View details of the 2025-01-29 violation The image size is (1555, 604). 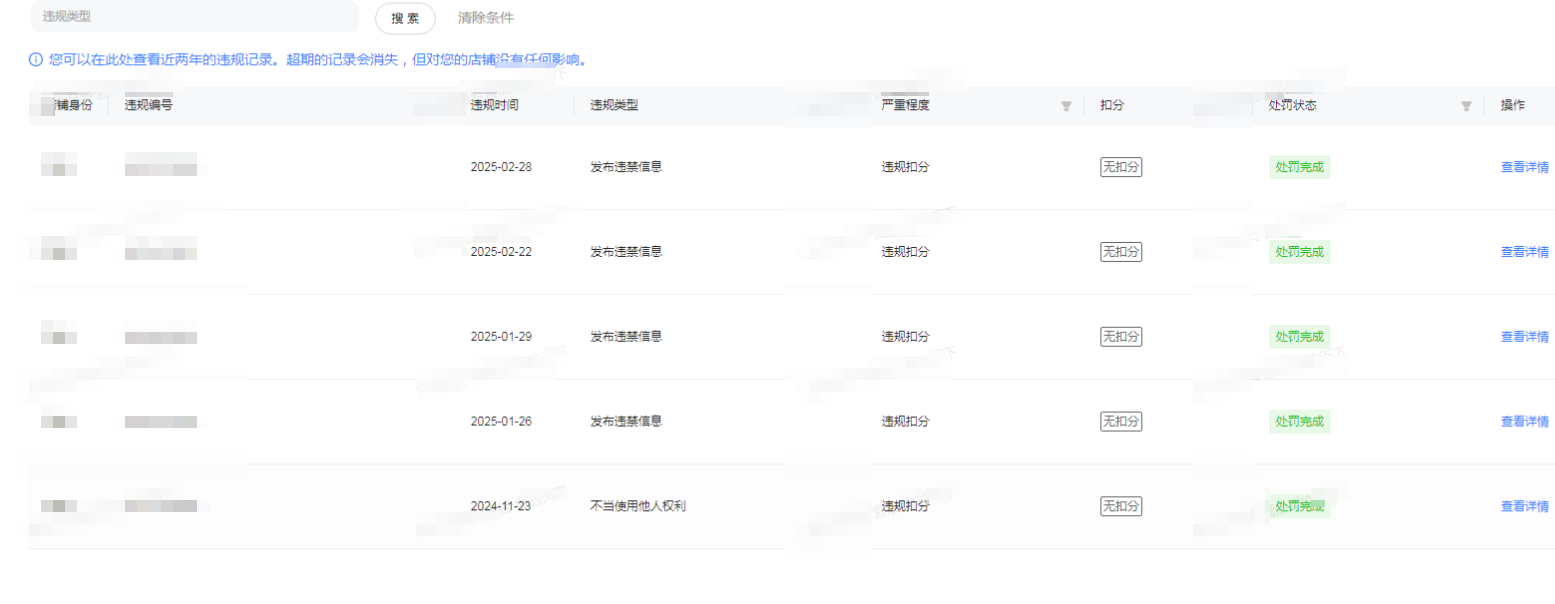pos(1524,337)
